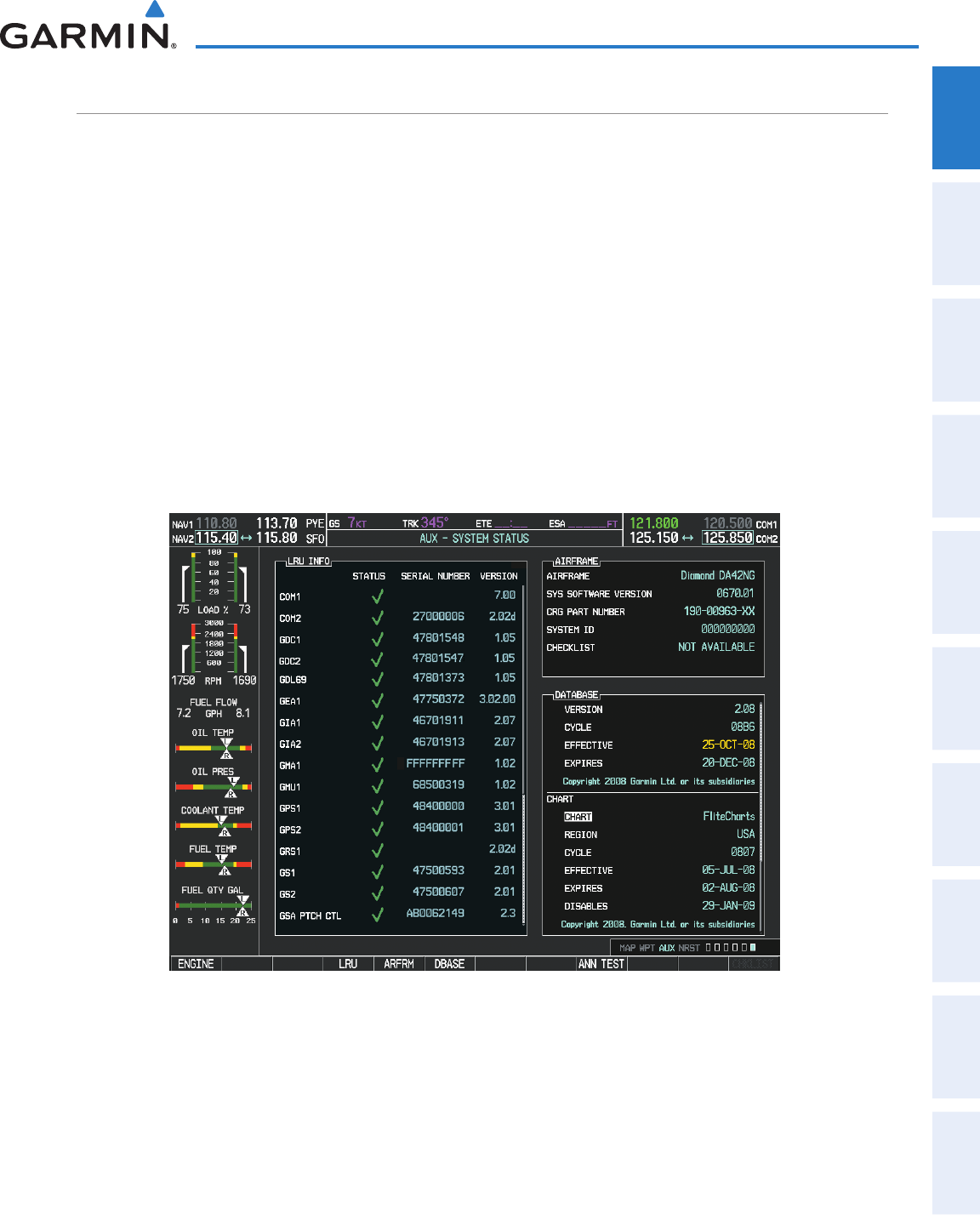Viewport: 980px width, 1215px height.
Task: Click the serial number 27000006
Action: [438, 617]
